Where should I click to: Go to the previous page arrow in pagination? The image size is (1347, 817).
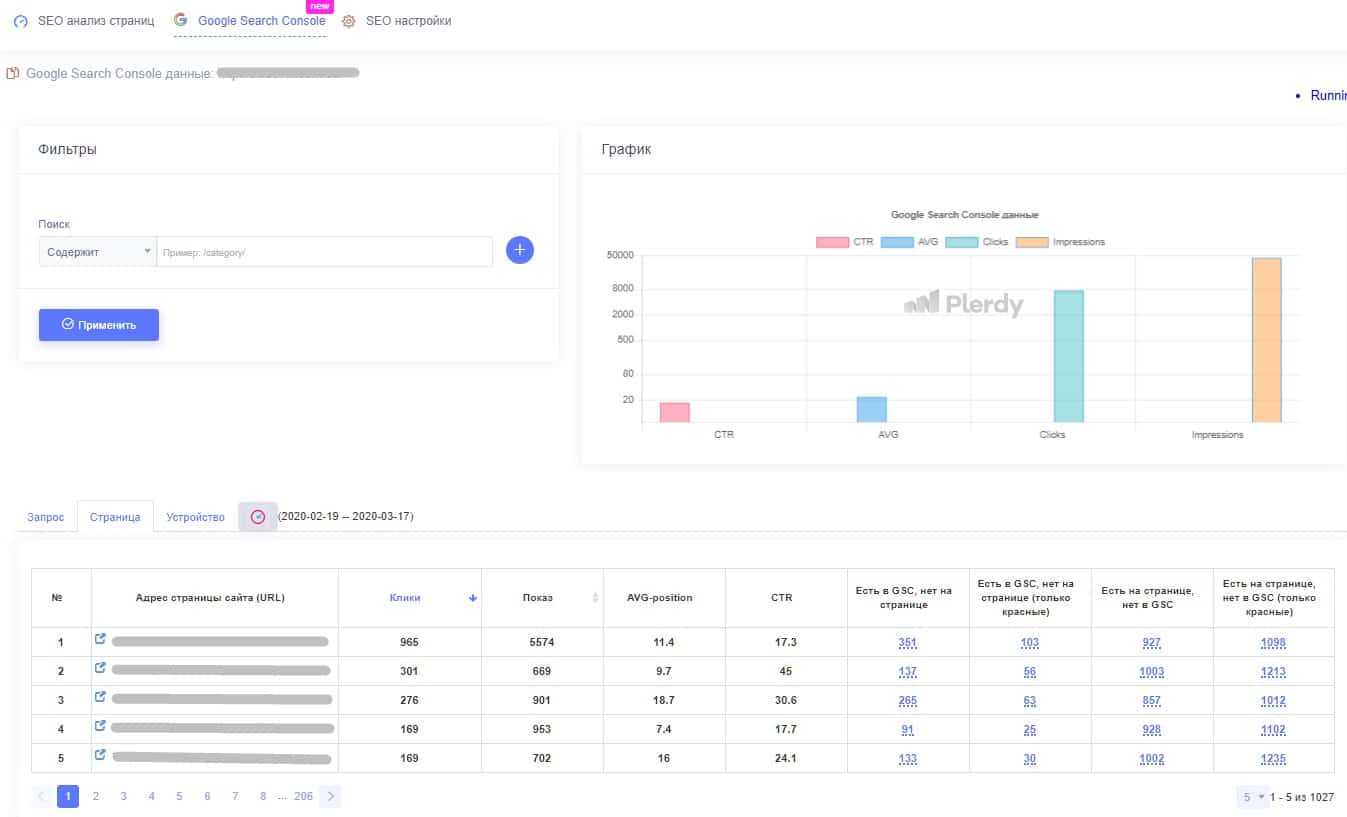[42, 797]
